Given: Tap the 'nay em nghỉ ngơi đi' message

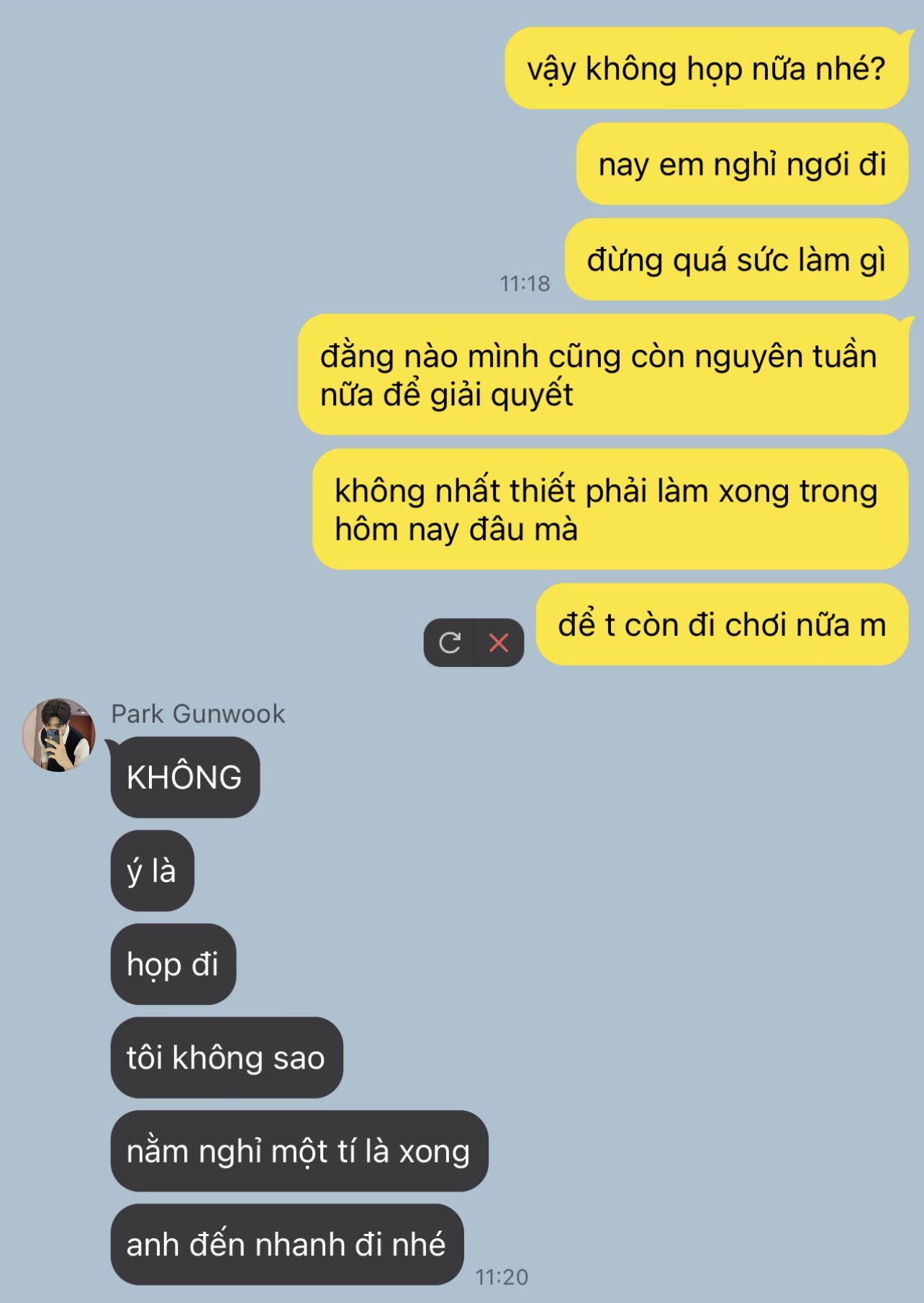Looking at the screenshot, I should click(742, 164).
